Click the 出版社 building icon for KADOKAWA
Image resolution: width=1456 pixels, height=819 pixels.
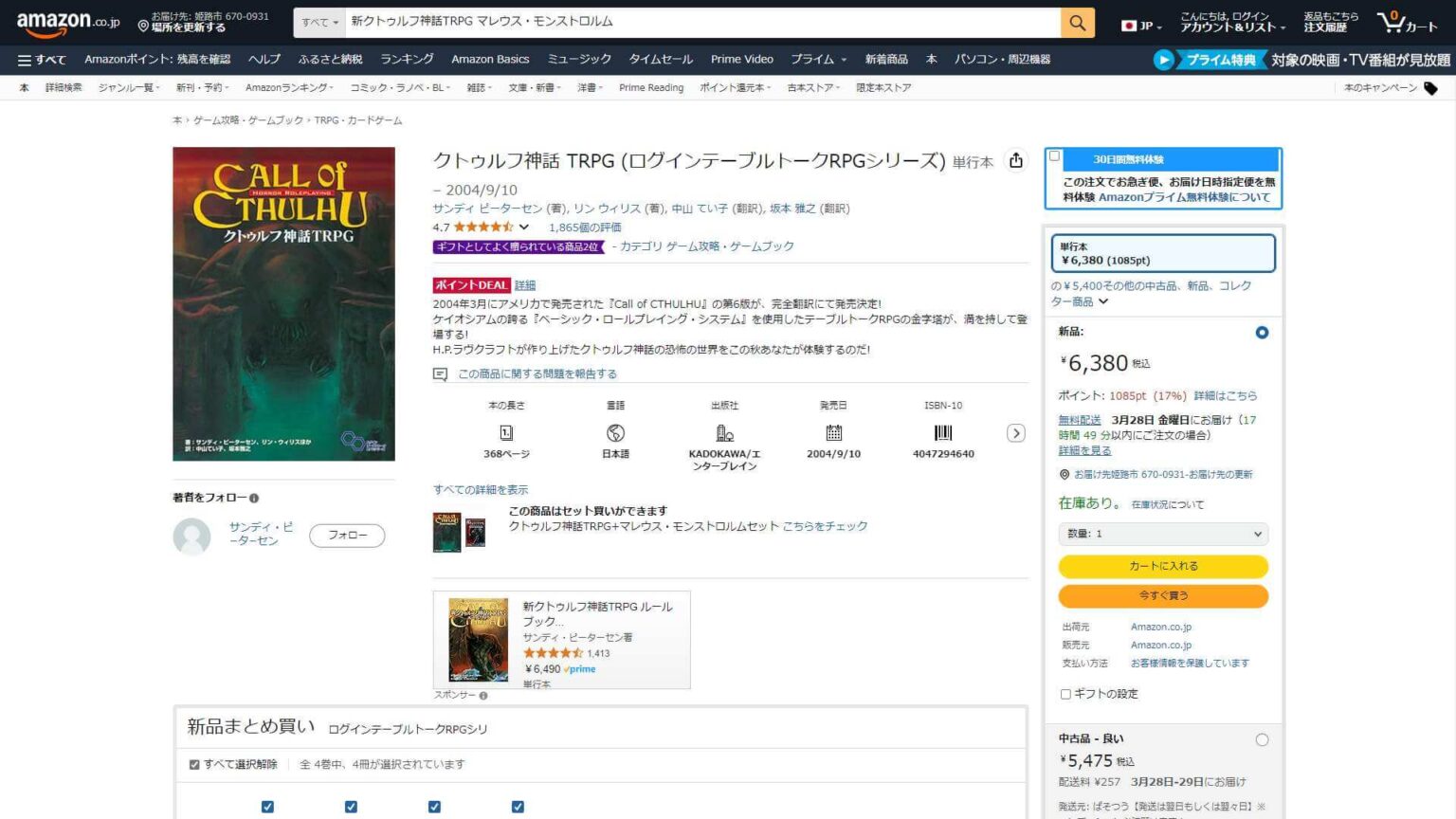(722, 434)
